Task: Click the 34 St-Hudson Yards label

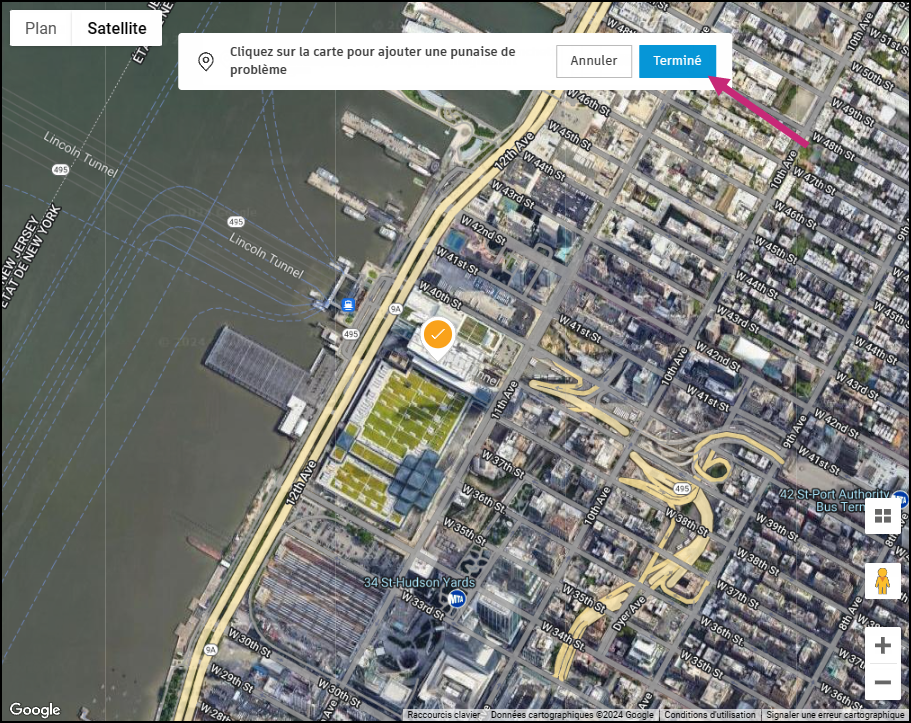Action: tap(419, 582)
